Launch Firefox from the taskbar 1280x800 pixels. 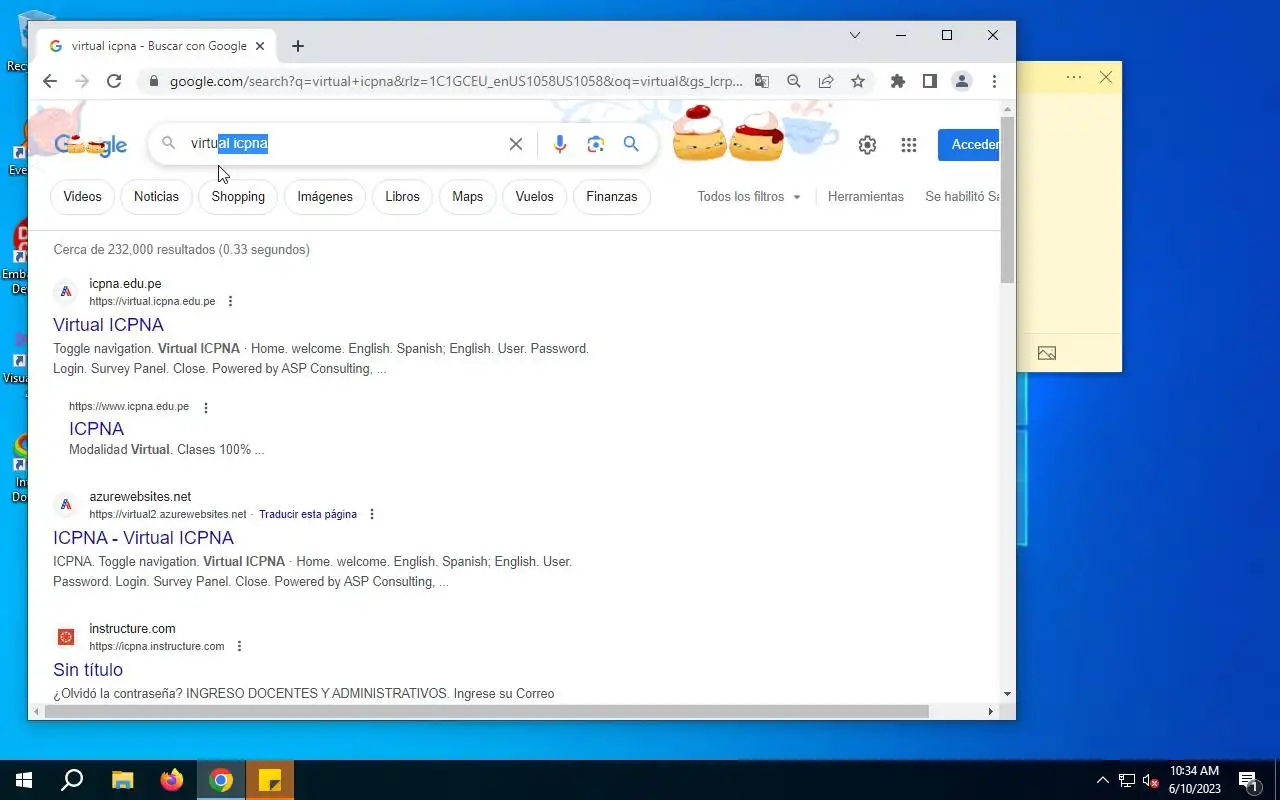[172, 780]
